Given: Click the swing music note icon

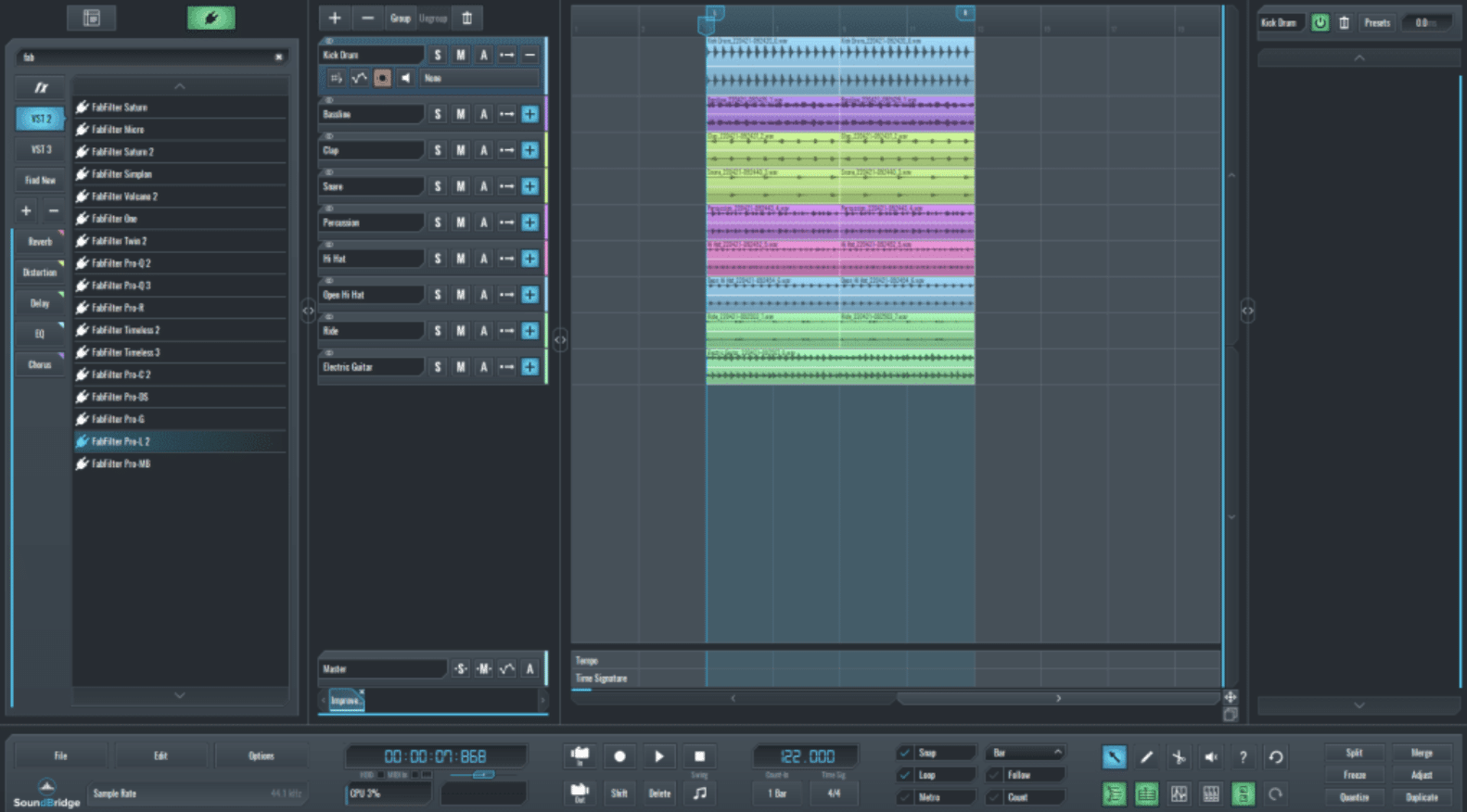Looking at the screenshot, I should (x=699, y=793).
